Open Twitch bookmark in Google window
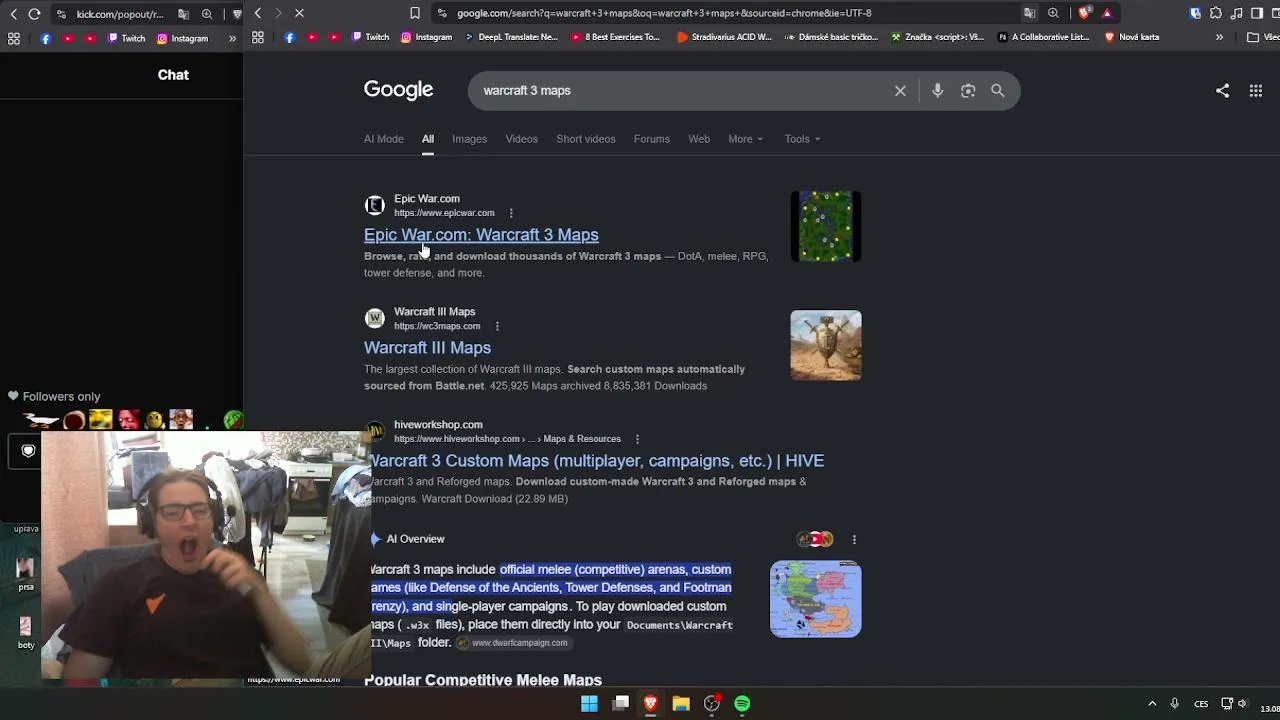Screen dimensions: 1280x720 [370, 37]
